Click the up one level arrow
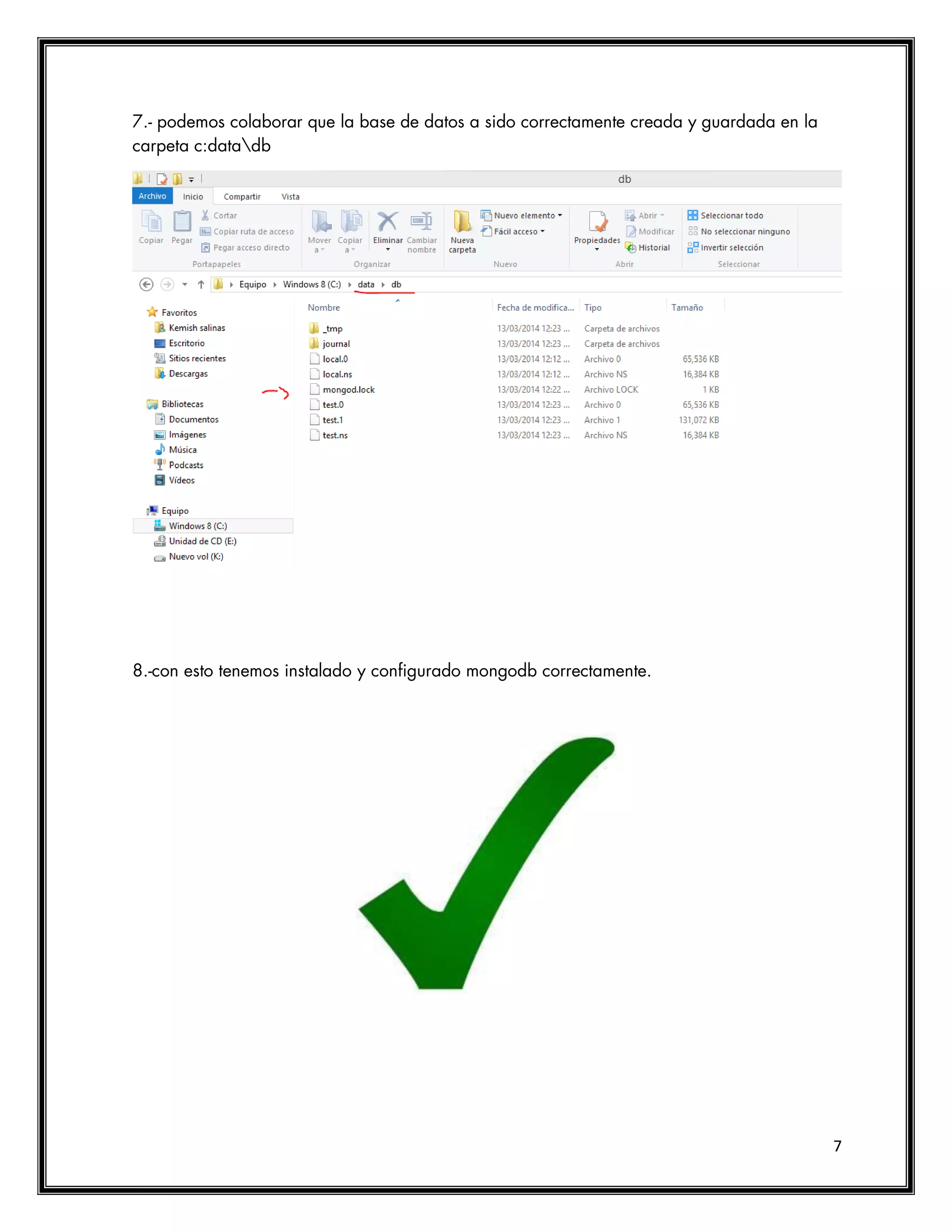Screen dimensions: 952x1232 point(201,285)
